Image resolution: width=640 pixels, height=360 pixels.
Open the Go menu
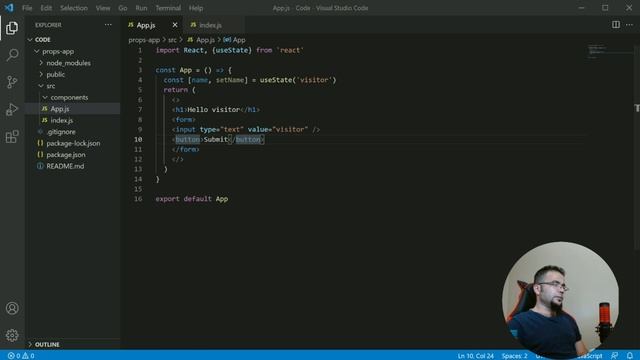pyautogui.click(x=122, y=8)
